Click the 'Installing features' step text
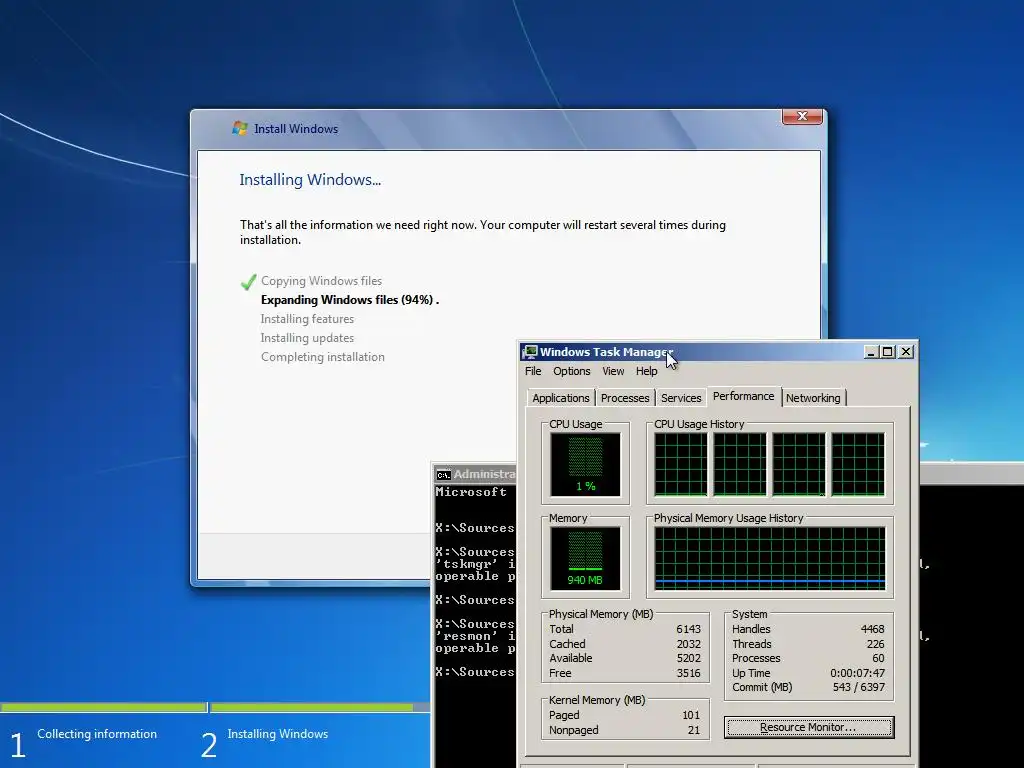The image size is (1024, 768). pos(307,319)
